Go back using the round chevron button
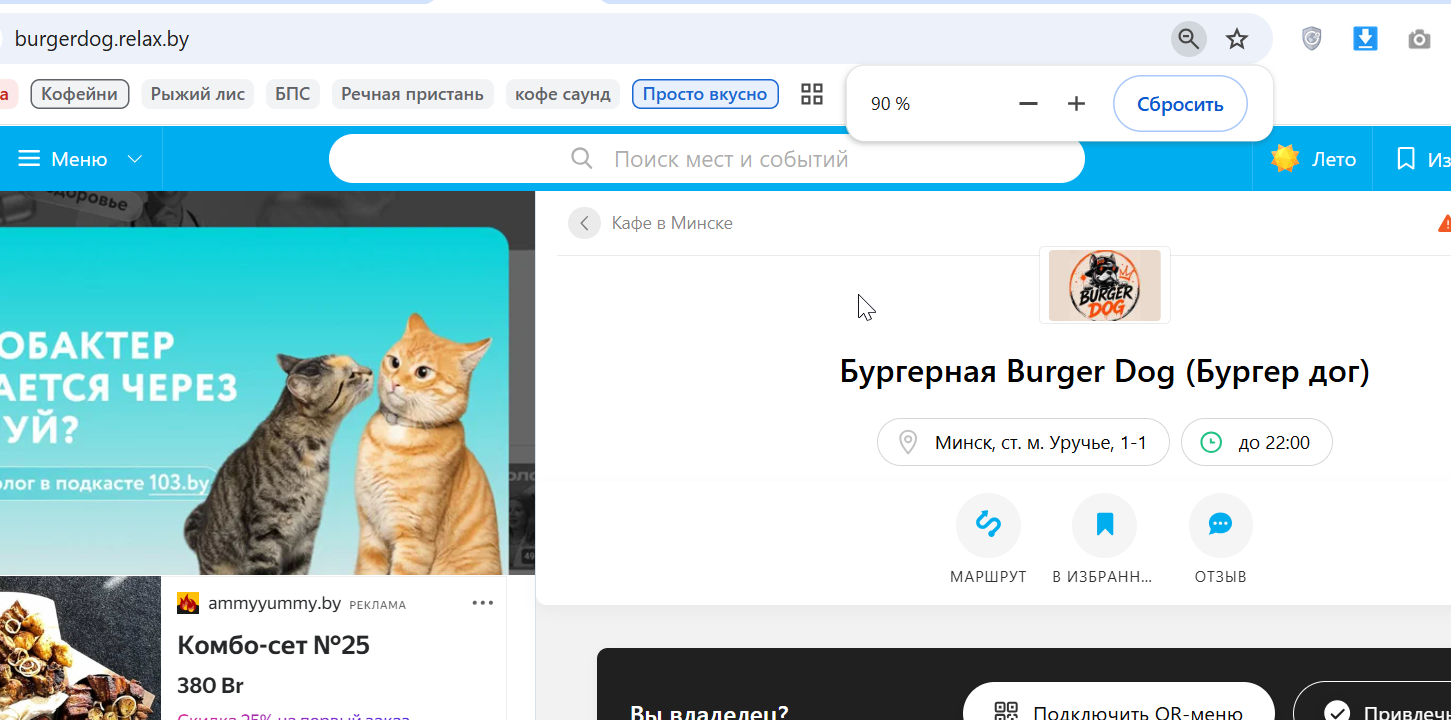Screen dimensions: 1451x720 [584, 223]
